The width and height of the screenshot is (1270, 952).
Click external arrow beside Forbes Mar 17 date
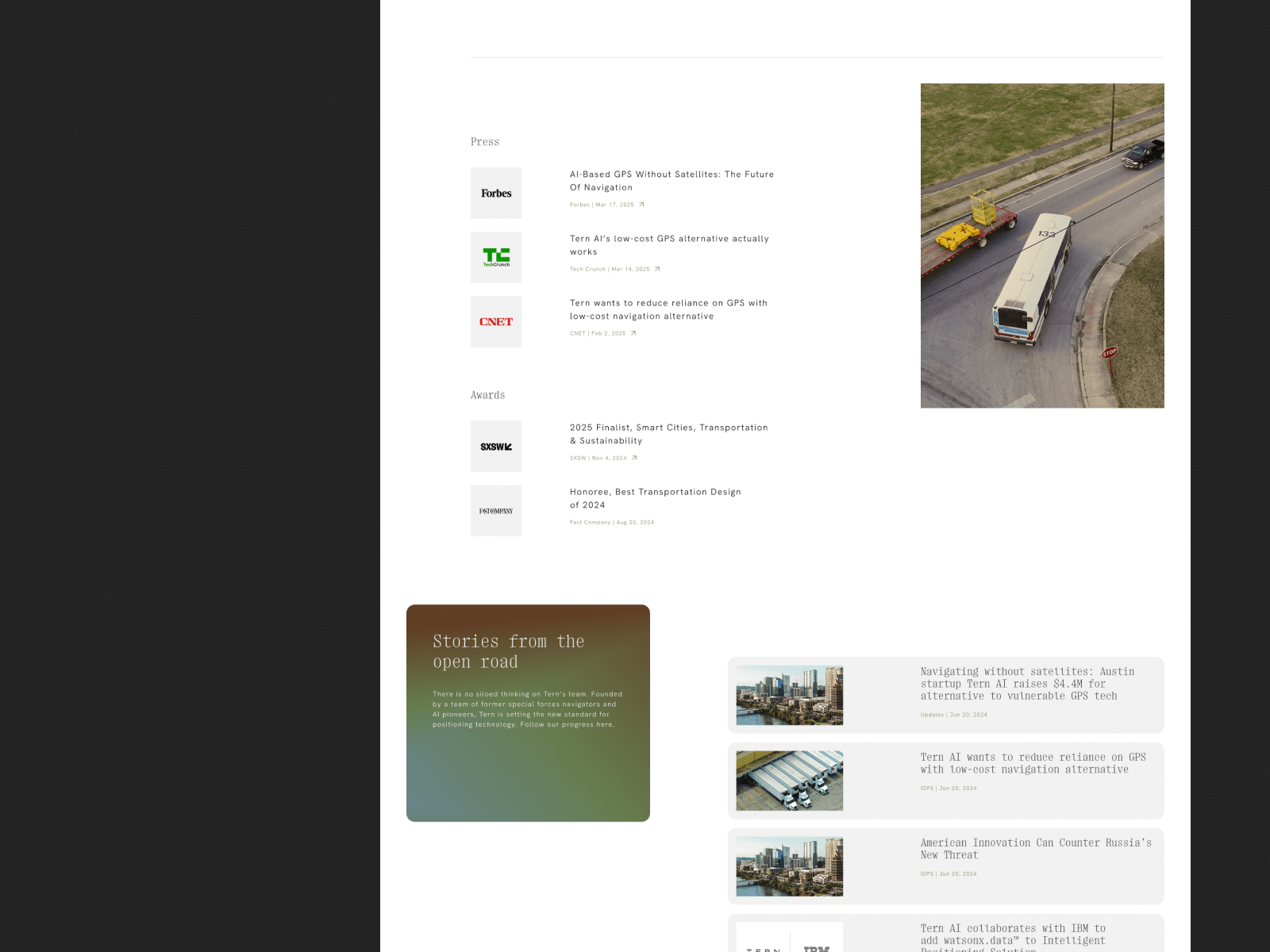click(641, 205)
